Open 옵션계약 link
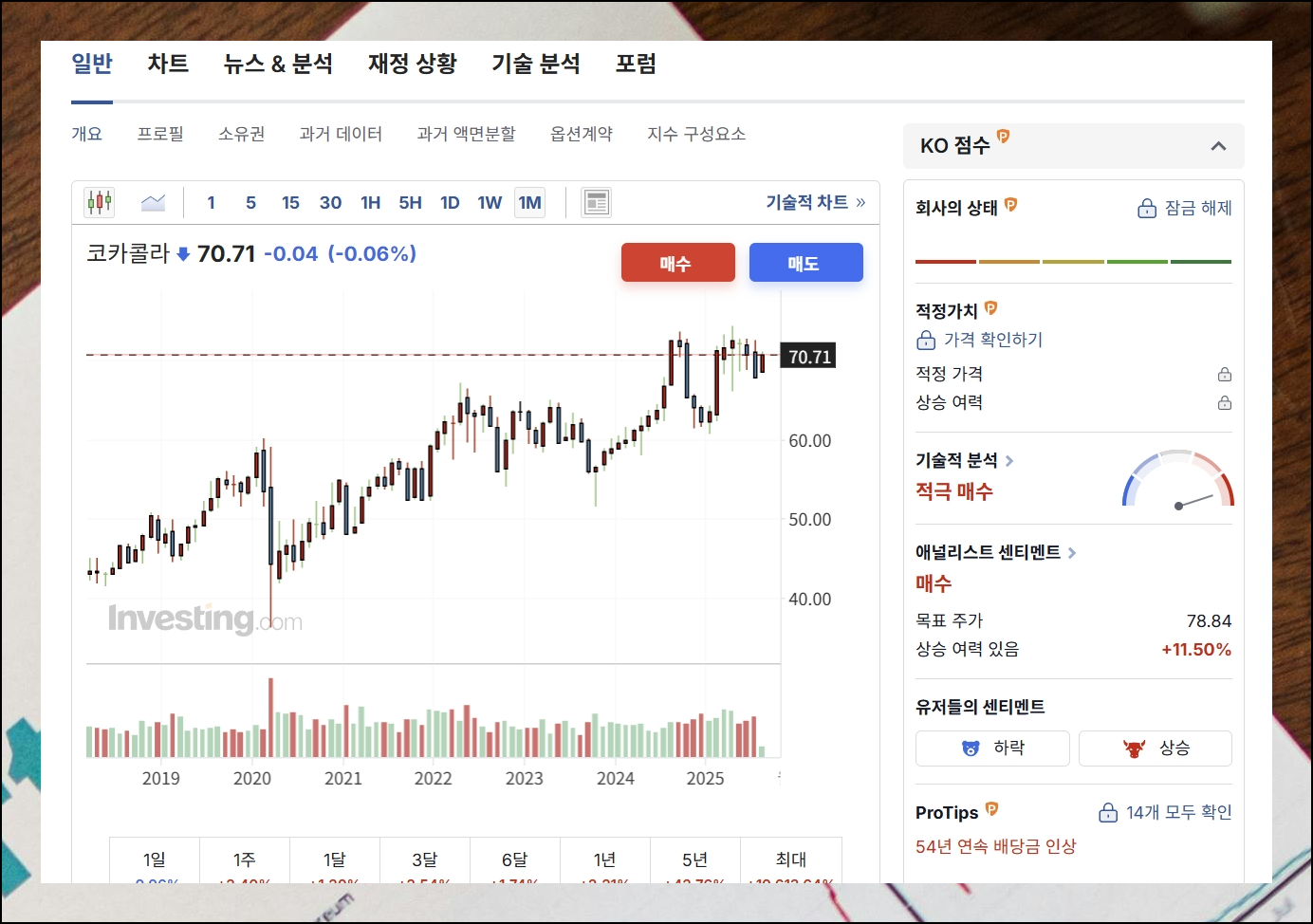 click(x=582, y=134)
